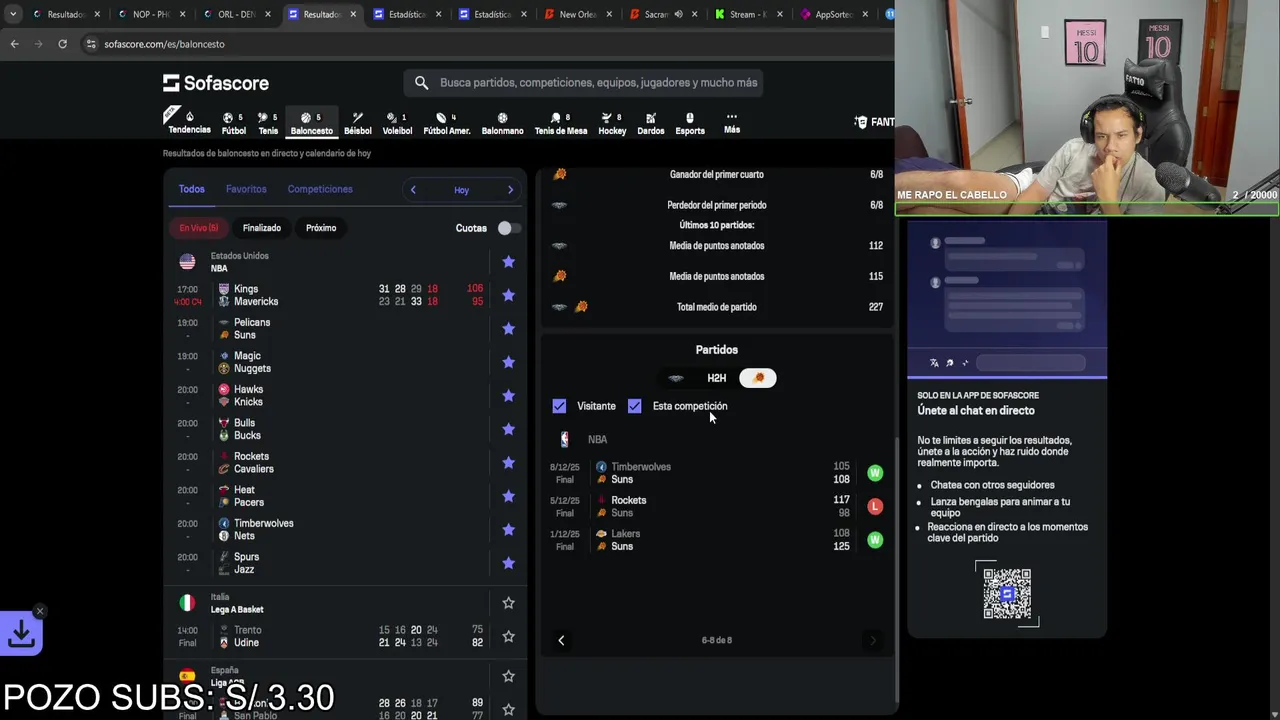Toggle favorite star for Kings vs Mavericks

pos(508,295)
